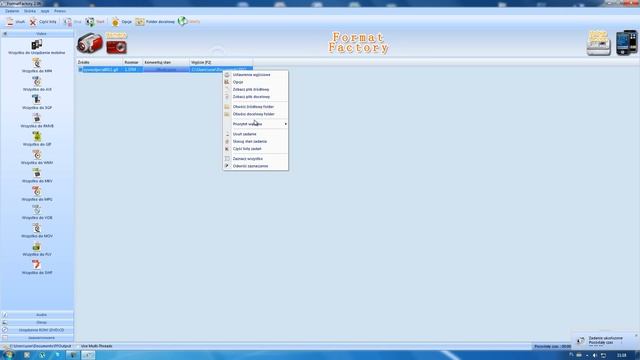Select Wszystko do MPG converter

[37, 194]
